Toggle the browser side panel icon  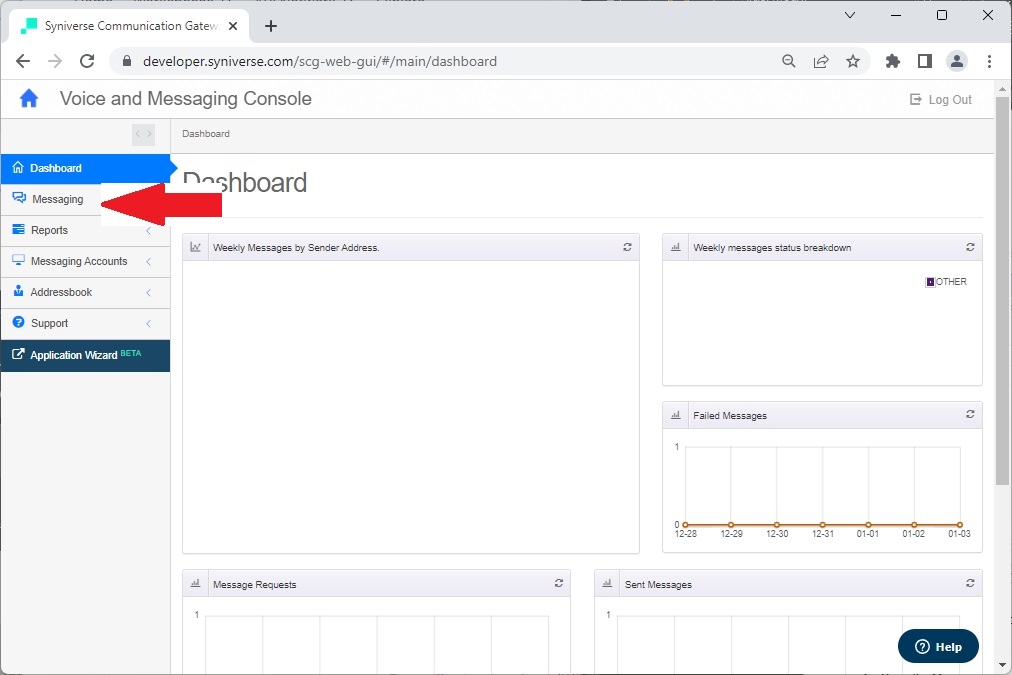(925, 61)
